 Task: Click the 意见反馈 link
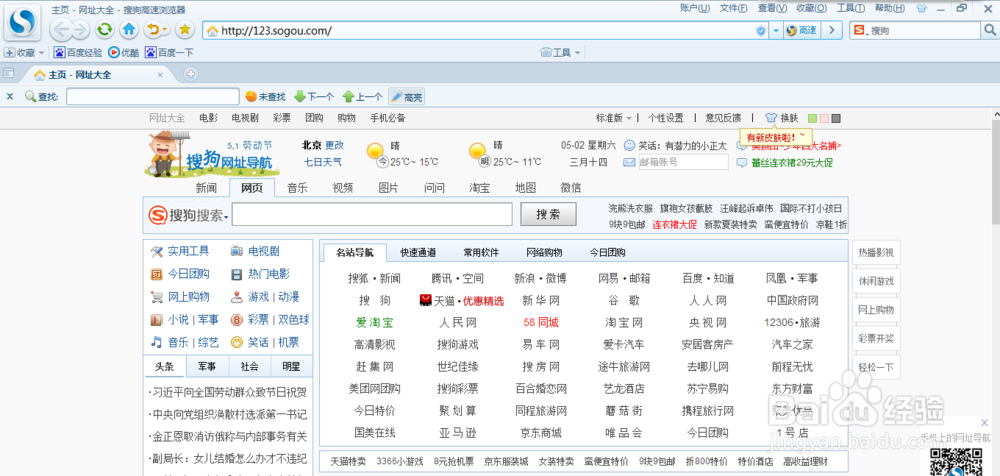723,118
